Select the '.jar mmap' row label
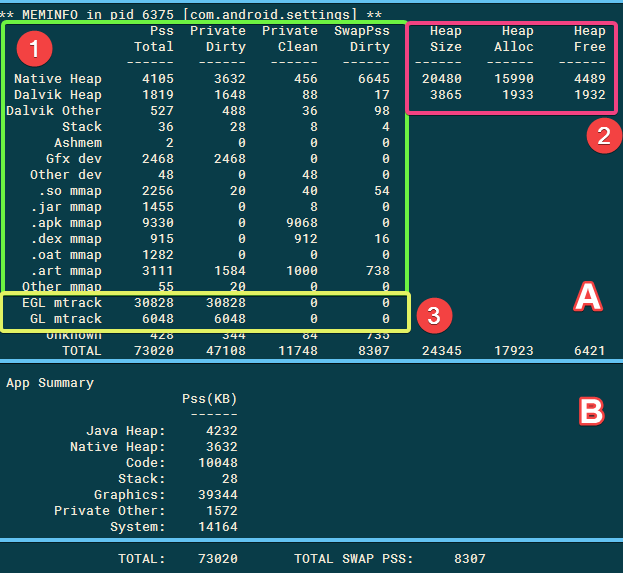 (66, 207)
